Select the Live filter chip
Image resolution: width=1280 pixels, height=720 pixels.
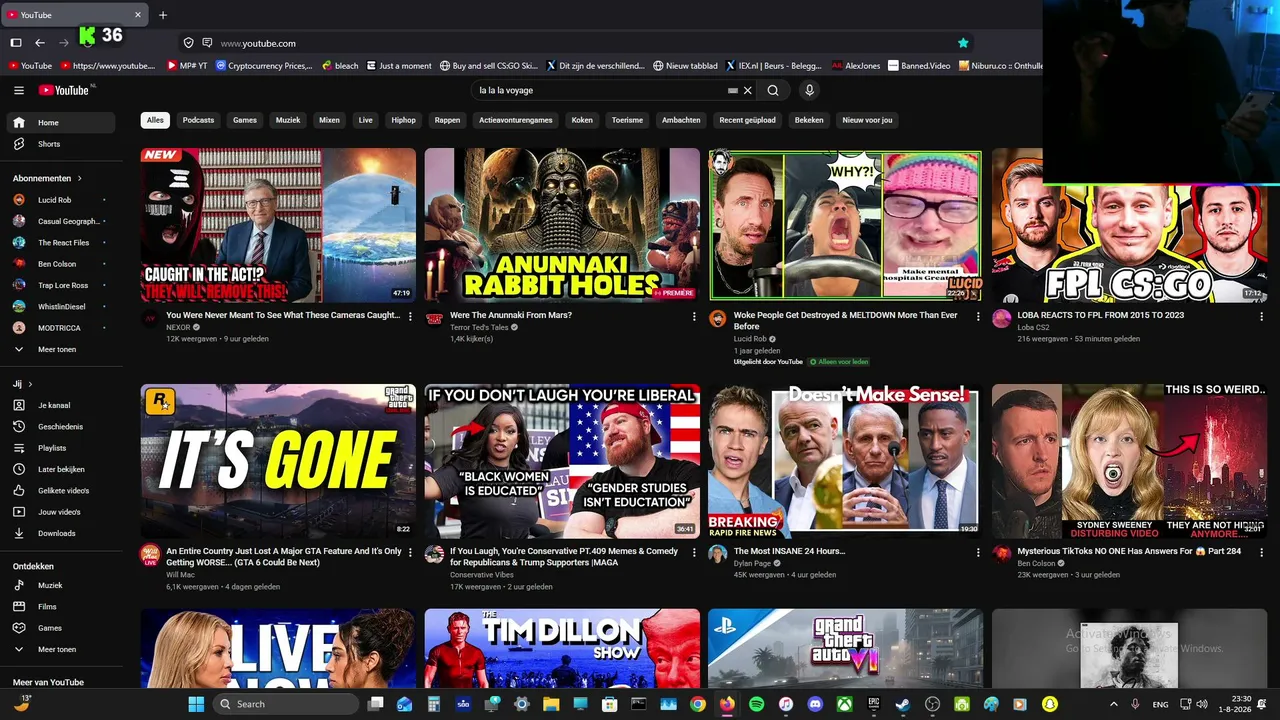coord(365,120)
